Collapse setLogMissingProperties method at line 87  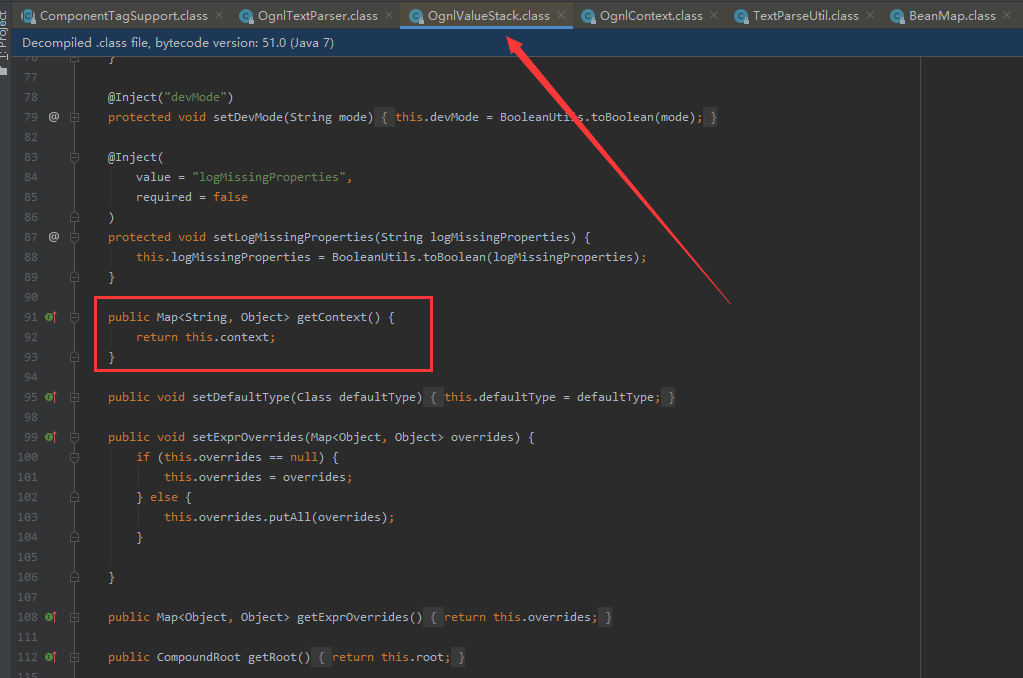click(x=74, y=238)
